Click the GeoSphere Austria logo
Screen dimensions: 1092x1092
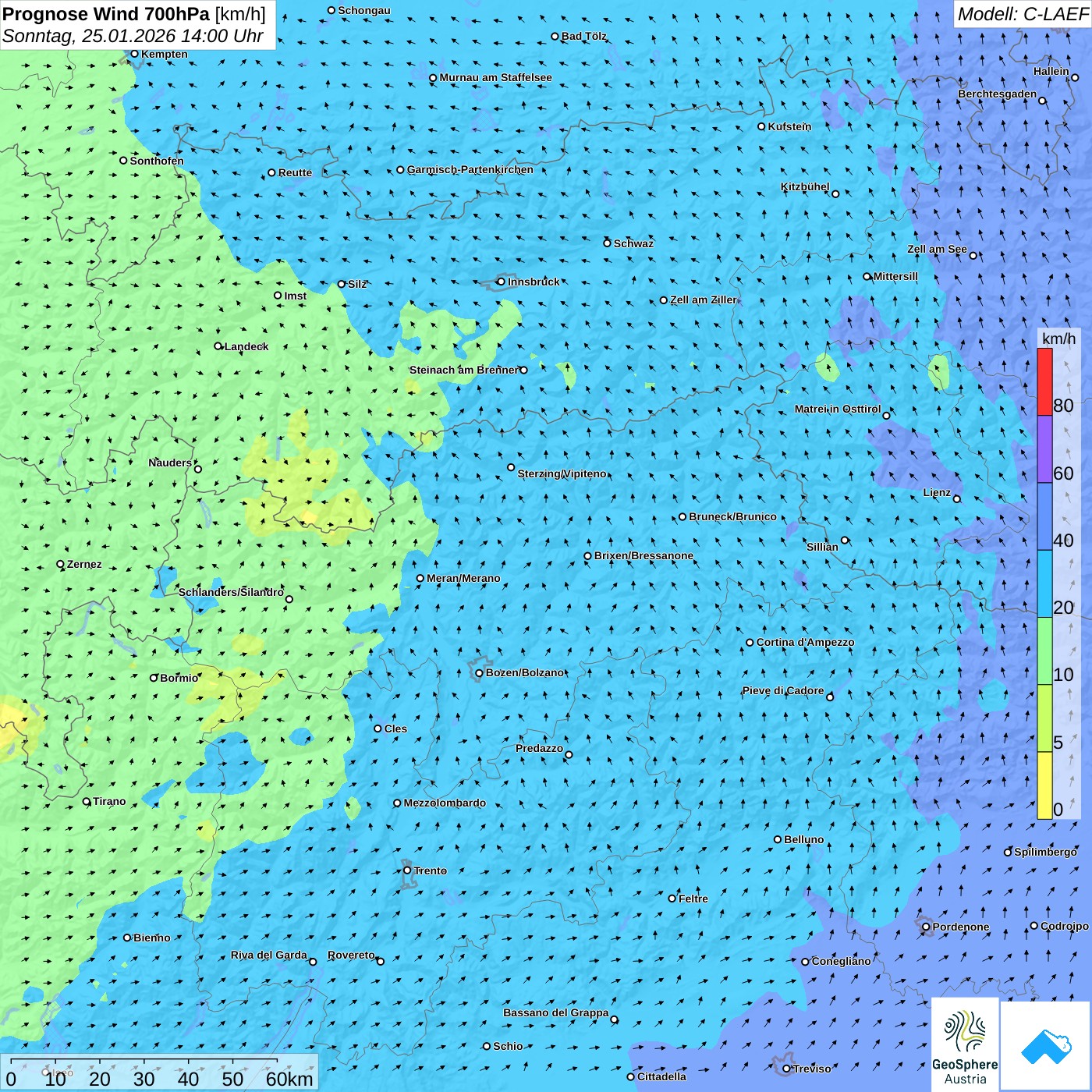coord(965,1044)
